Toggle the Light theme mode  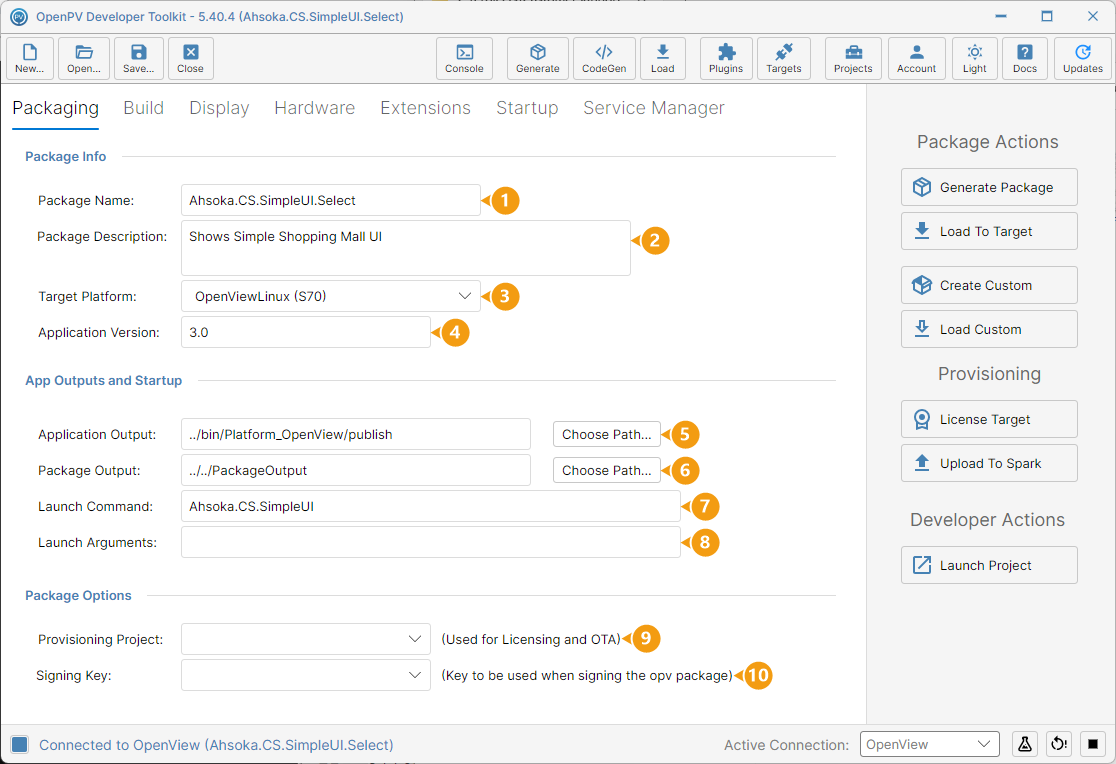974,58
